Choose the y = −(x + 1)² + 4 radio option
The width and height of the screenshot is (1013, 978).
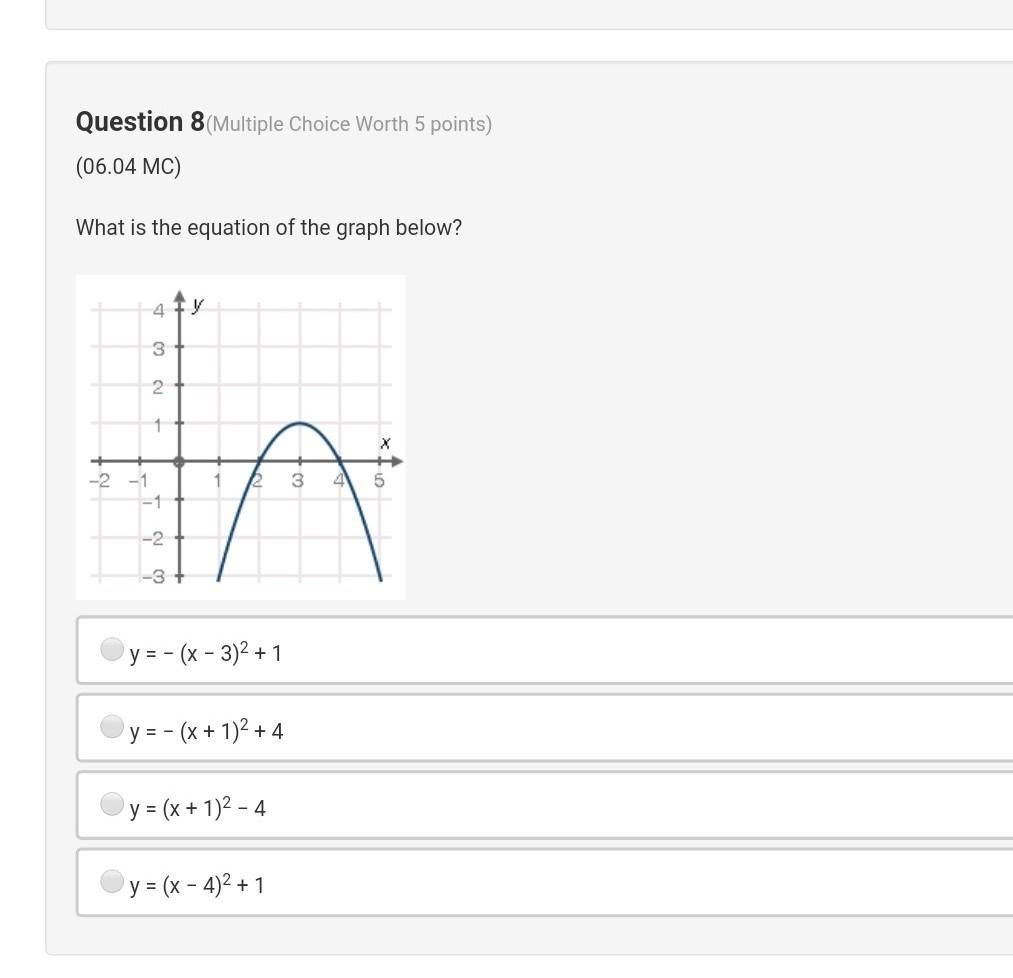point(112,726)
